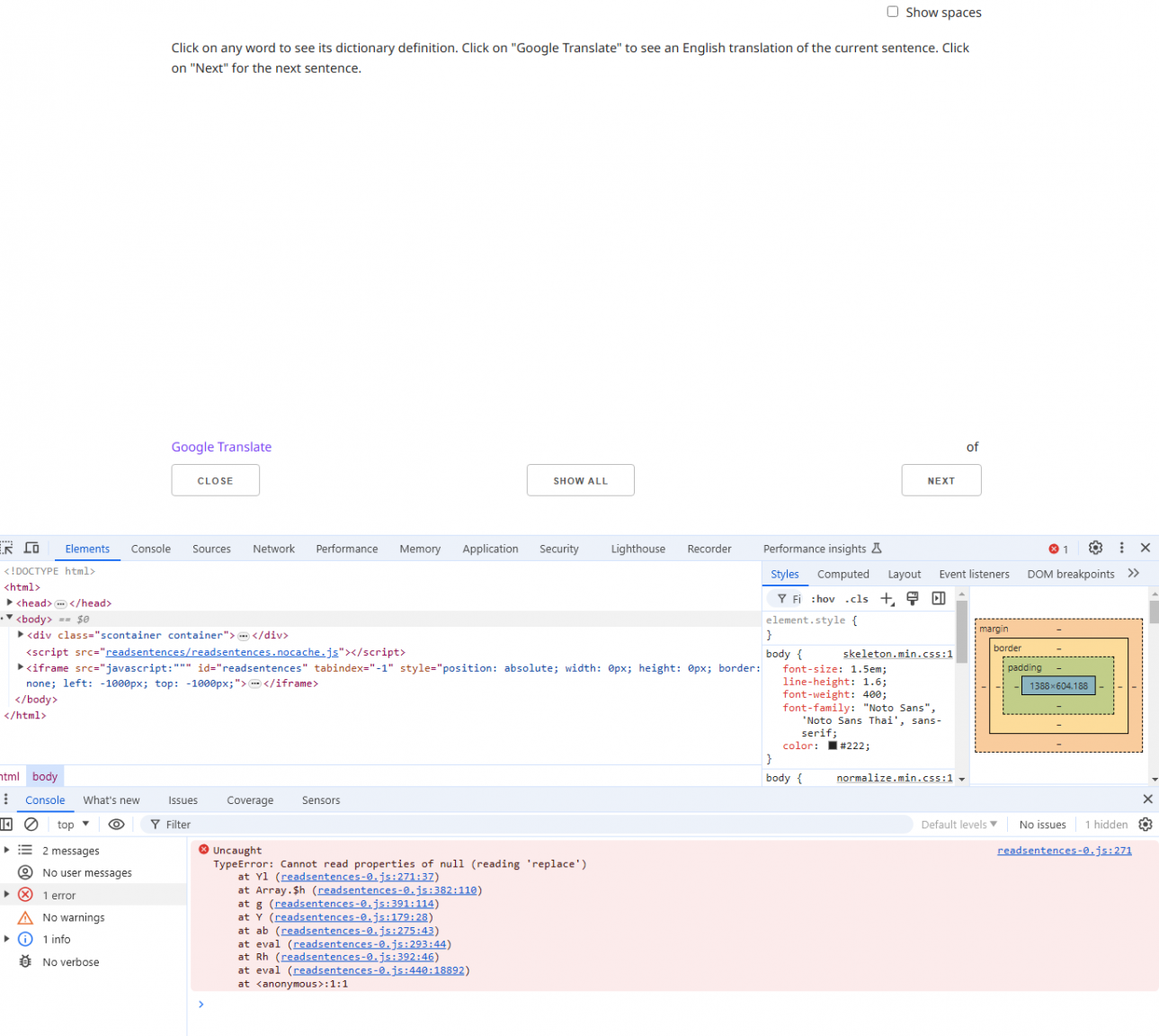1159x1036 pixels.
Task: Close the bottom drawer
Action: coord(1147,799)
